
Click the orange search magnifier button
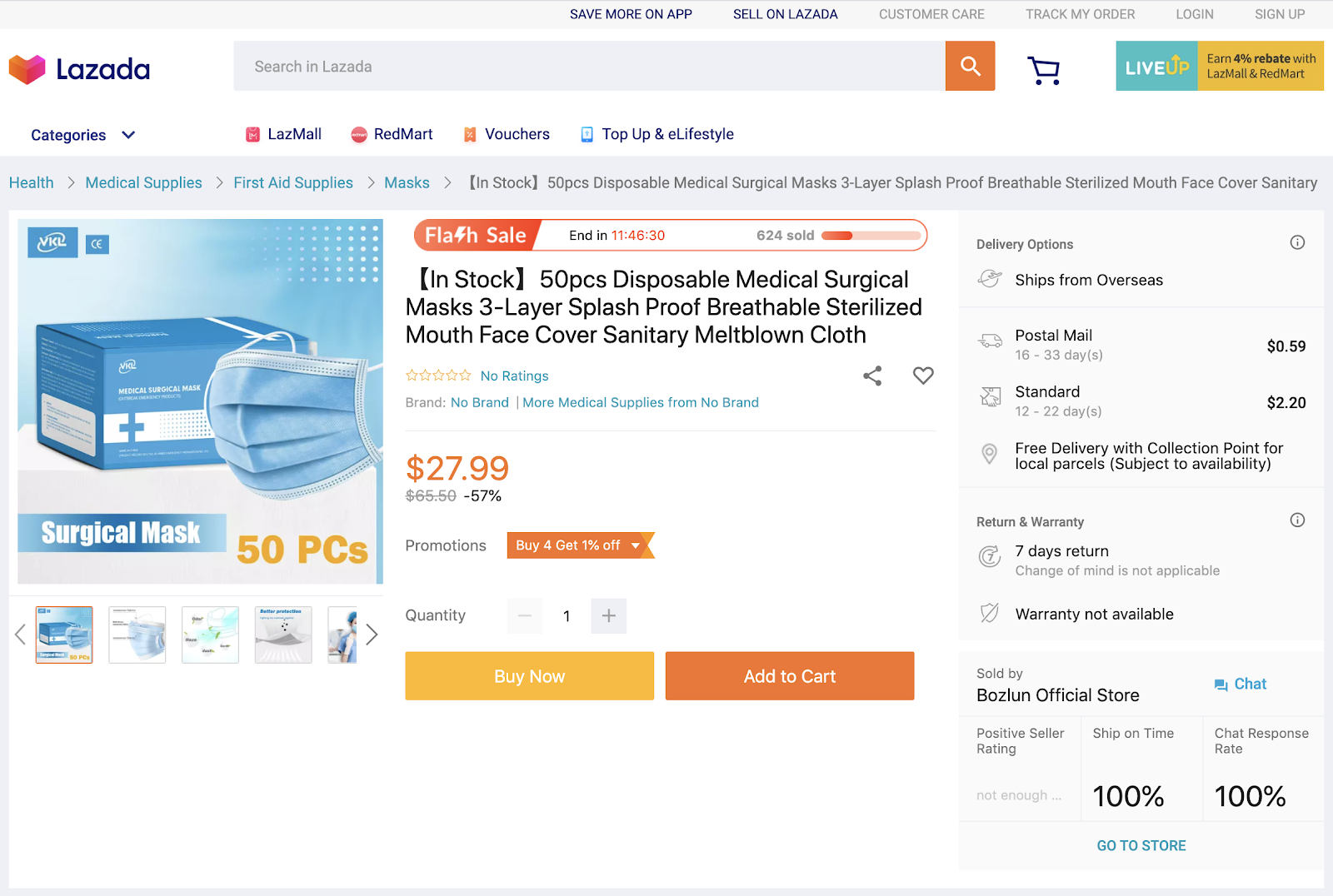pos(970,66)
